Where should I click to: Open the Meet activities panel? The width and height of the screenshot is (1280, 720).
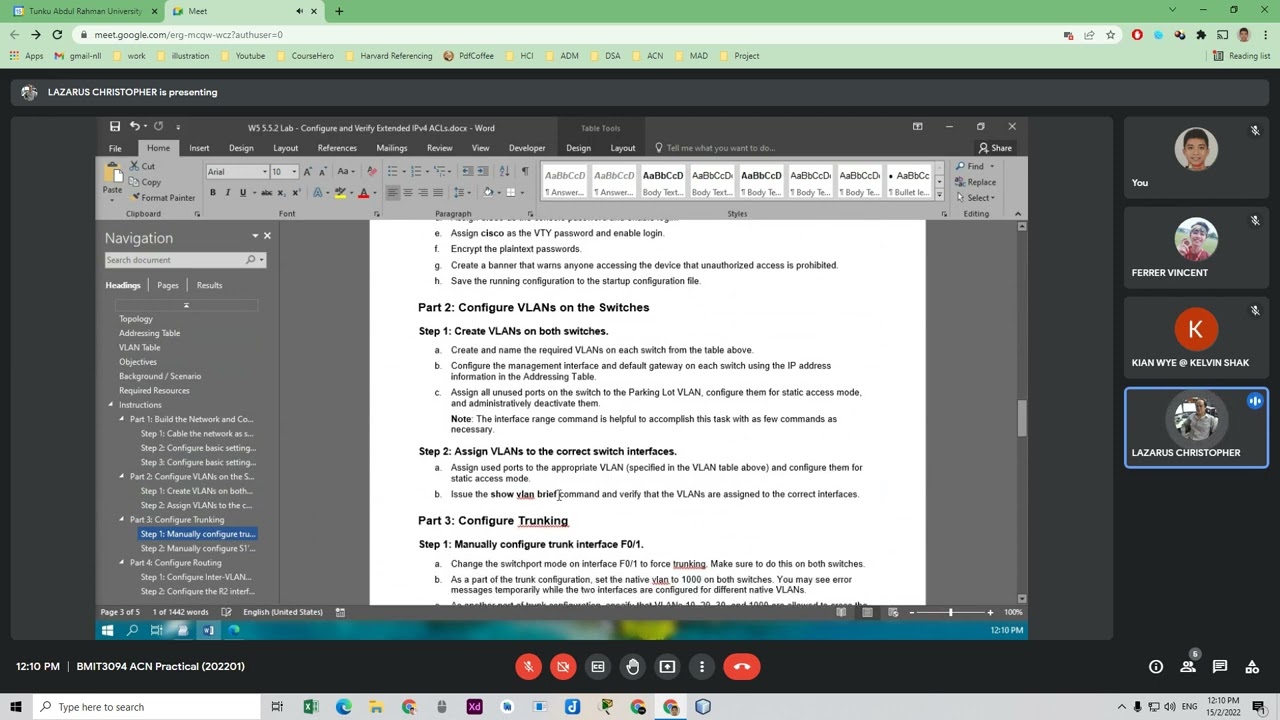[x=1252, y=667]
